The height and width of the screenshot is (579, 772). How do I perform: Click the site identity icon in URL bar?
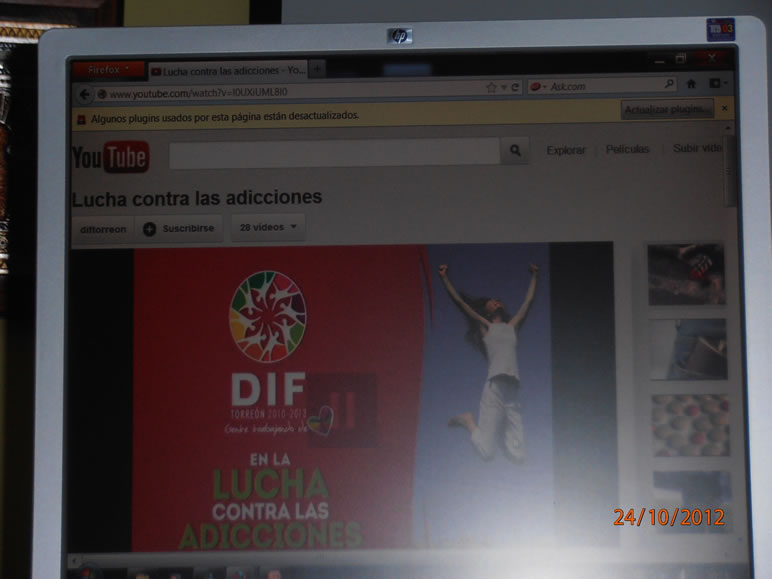101,94
